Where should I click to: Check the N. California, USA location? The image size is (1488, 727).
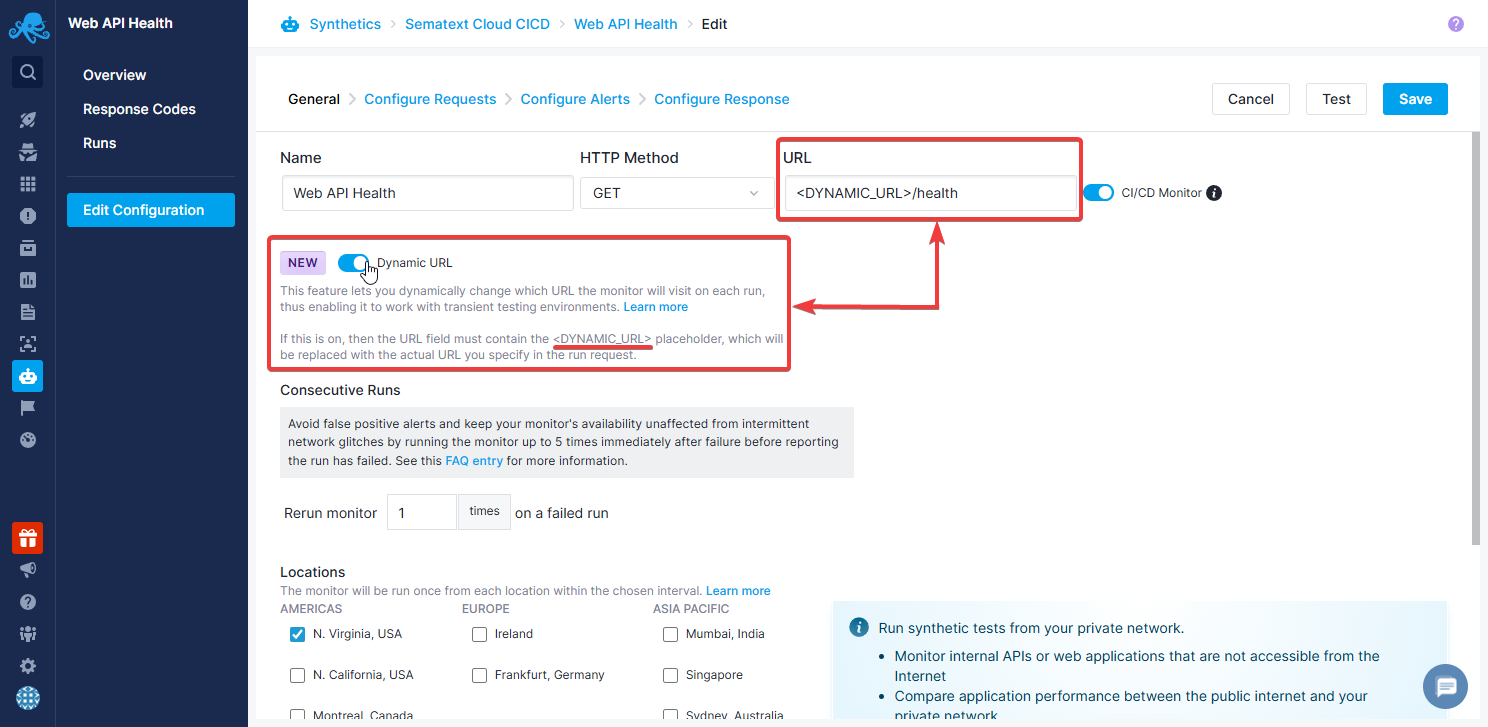click(x=297, y=675)
